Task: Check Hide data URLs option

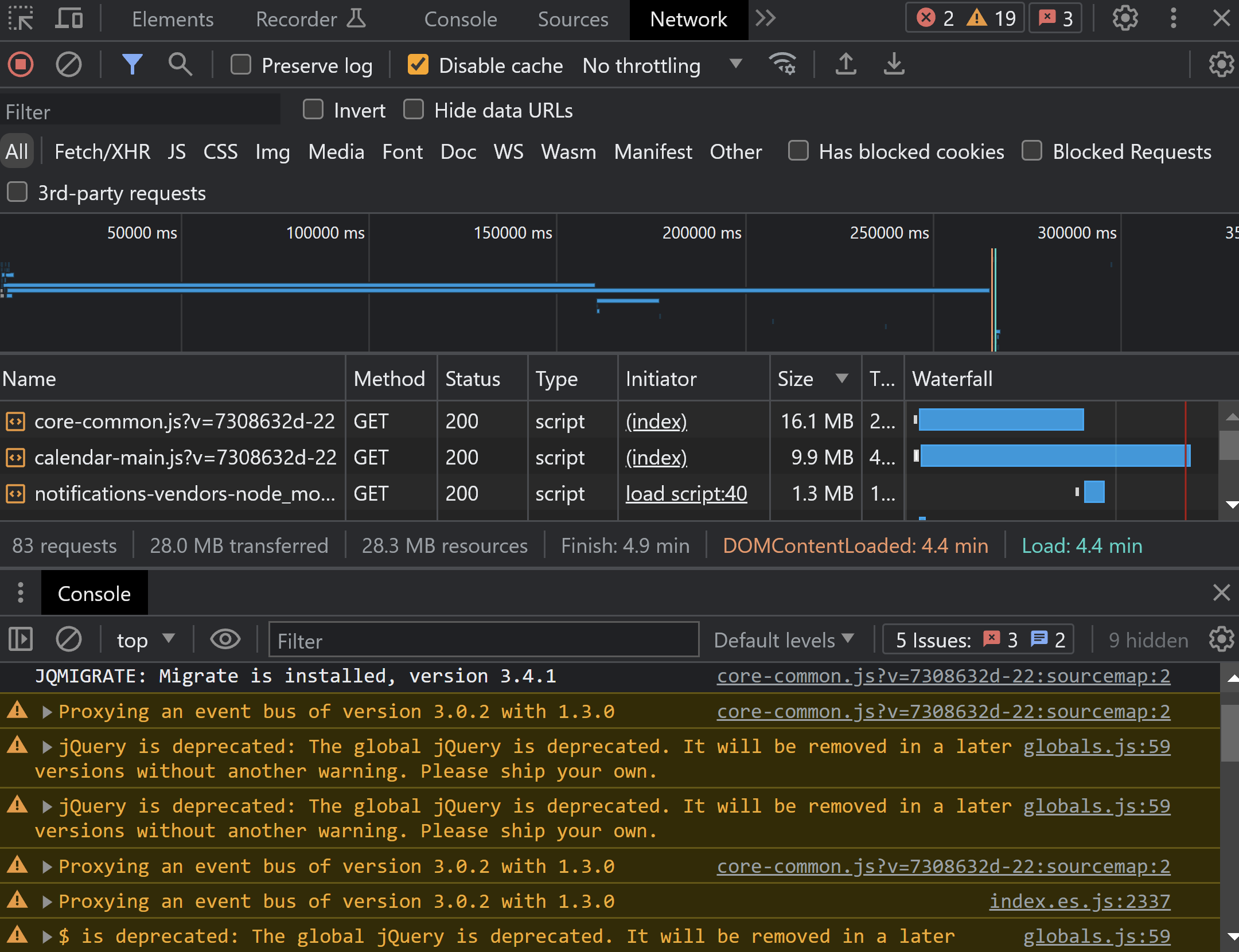Action: [x=414, y=110]
